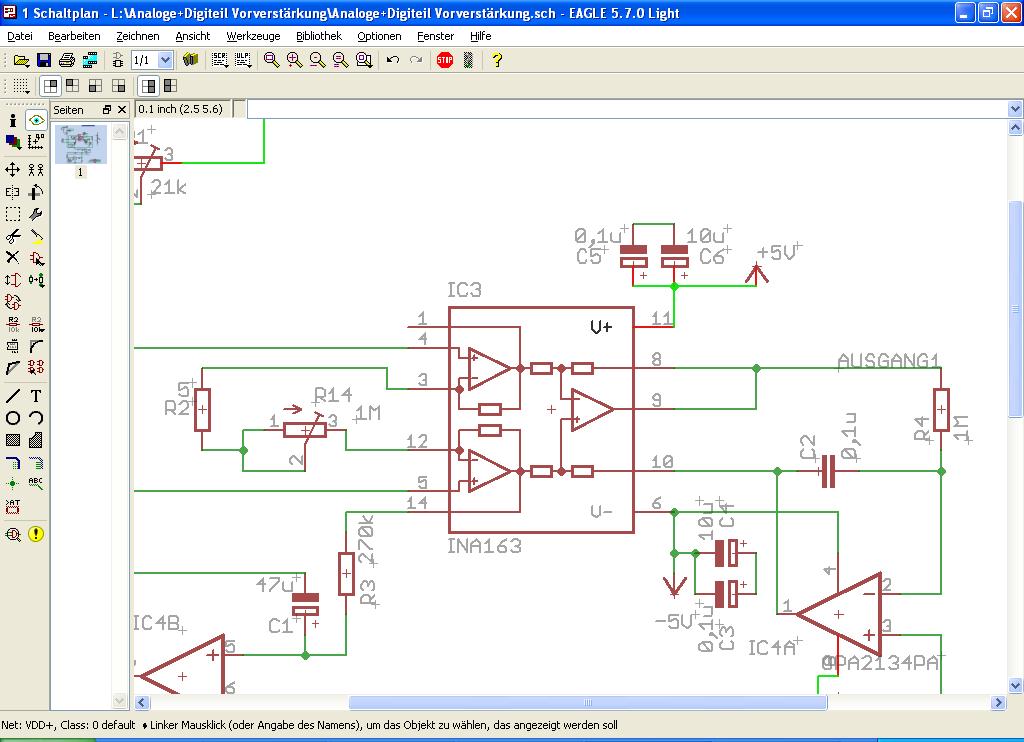Zoom out with the minus magnifier
Image resolution: width=1024 pixels, height=742 pixels.
click(317, 60)
